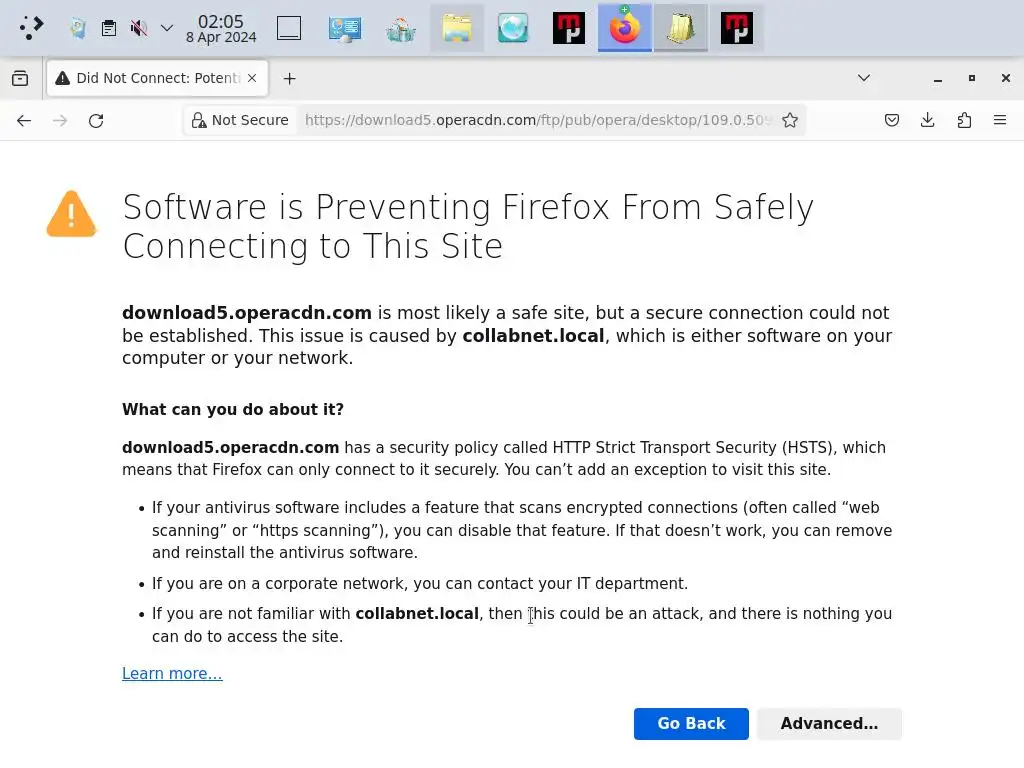Reload the current page

coord(96,120)
